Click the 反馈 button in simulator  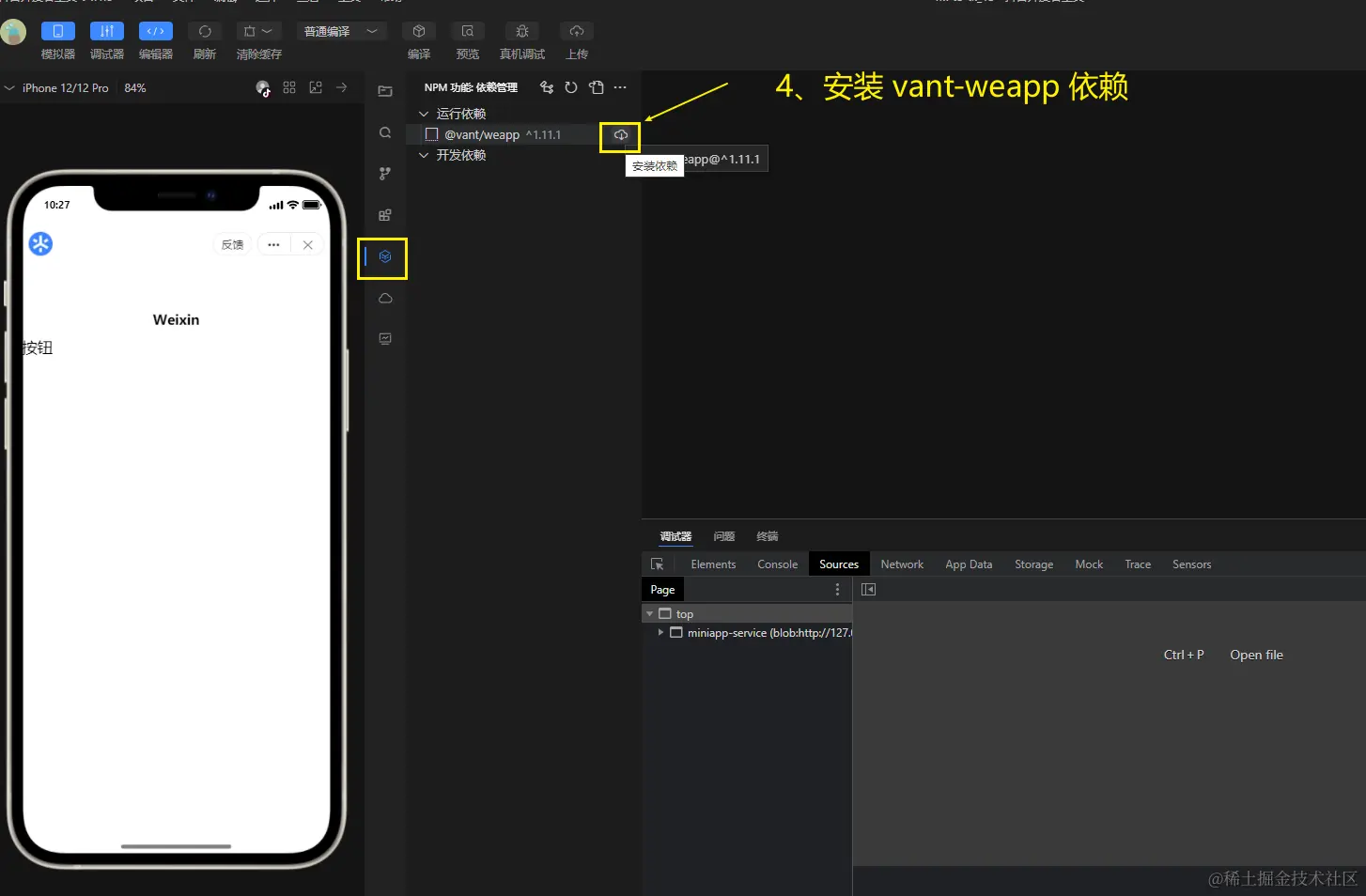(x=232, y=244)
